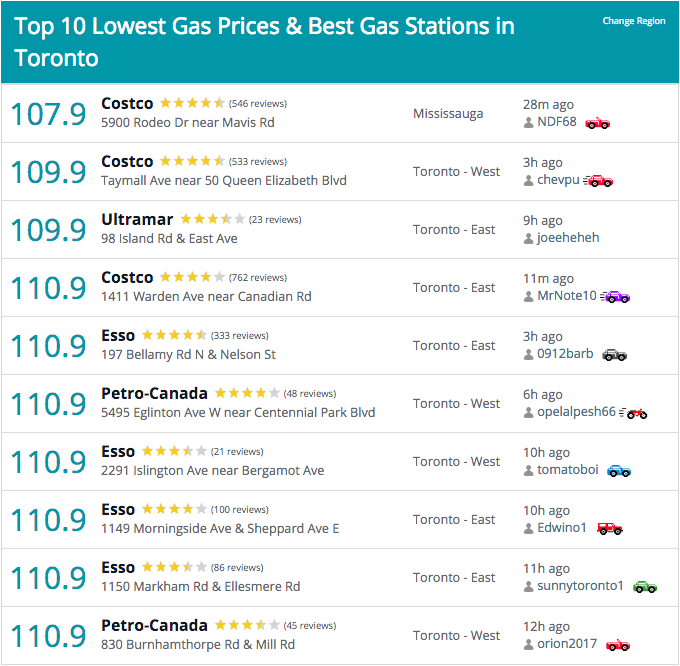Open Petro-Canada on Eglinton Ave W
This screenshot has width=680, height=666.
pyautogui.click(x=154, y=393)
